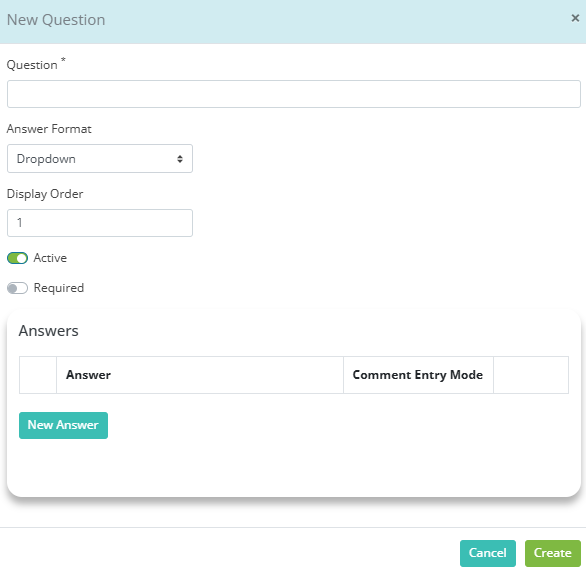The width and height of the screenshot is (586, 572).
Task: Close the New Question dialog
Action: (x=575, y=18)
